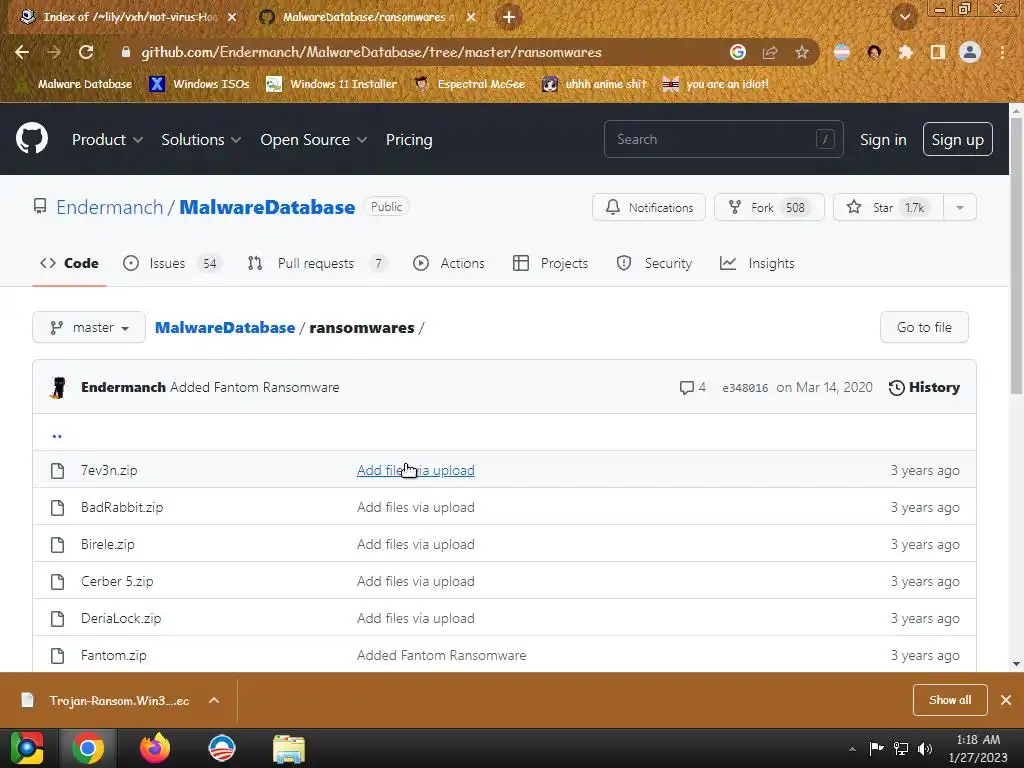Open the Security tab

[x=654, y=263]
